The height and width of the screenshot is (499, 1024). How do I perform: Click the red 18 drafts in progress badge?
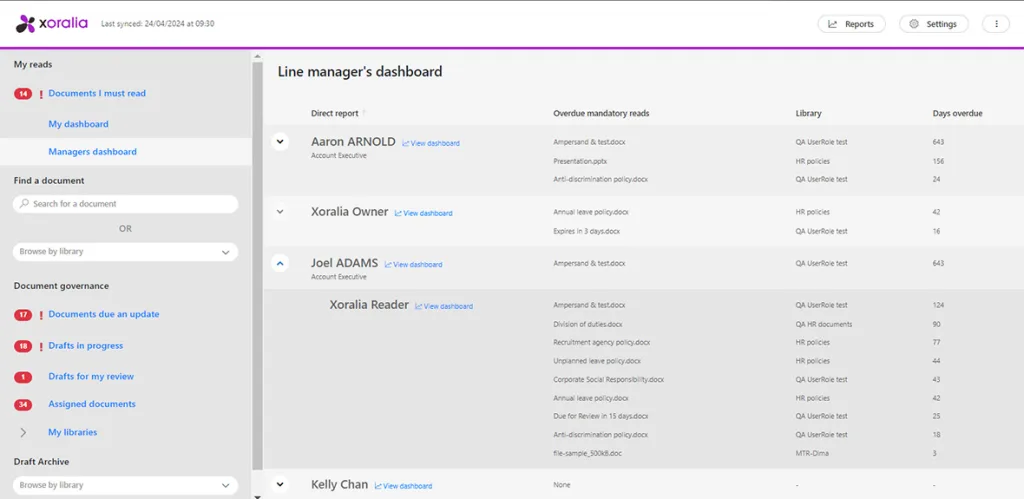23,346
